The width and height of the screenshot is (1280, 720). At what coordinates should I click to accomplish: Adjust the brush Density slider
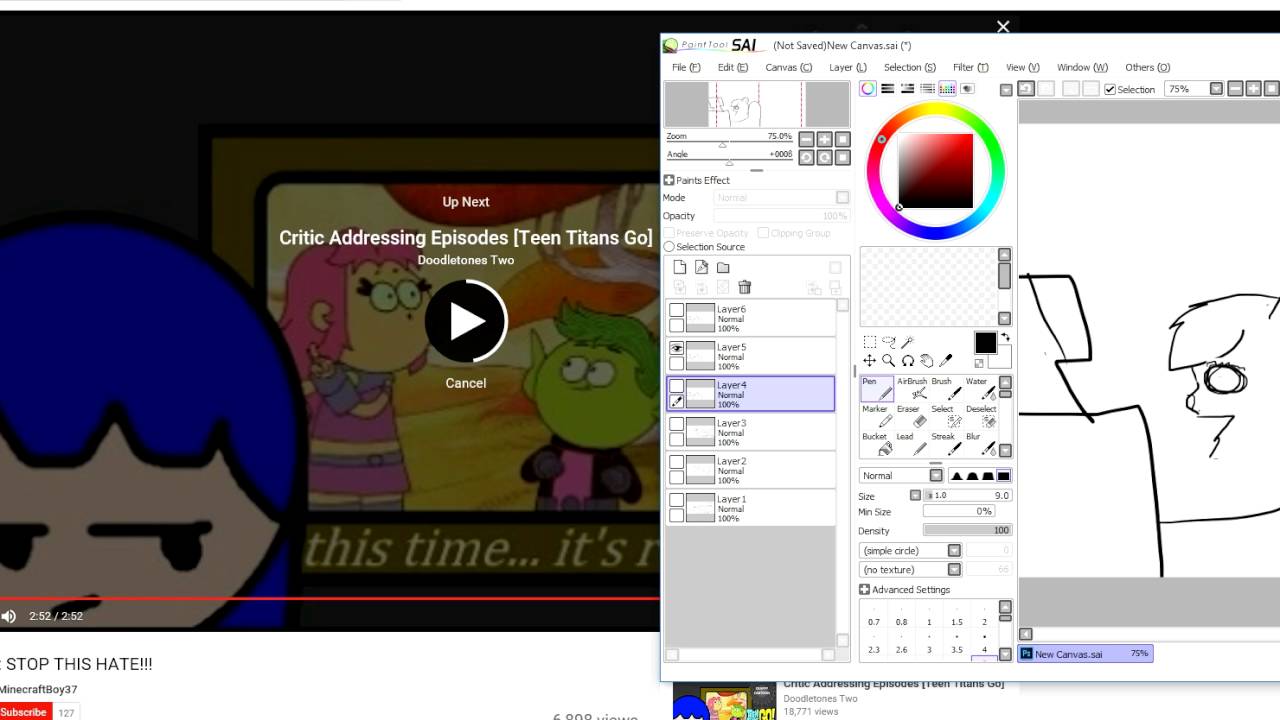coord(967,530)
